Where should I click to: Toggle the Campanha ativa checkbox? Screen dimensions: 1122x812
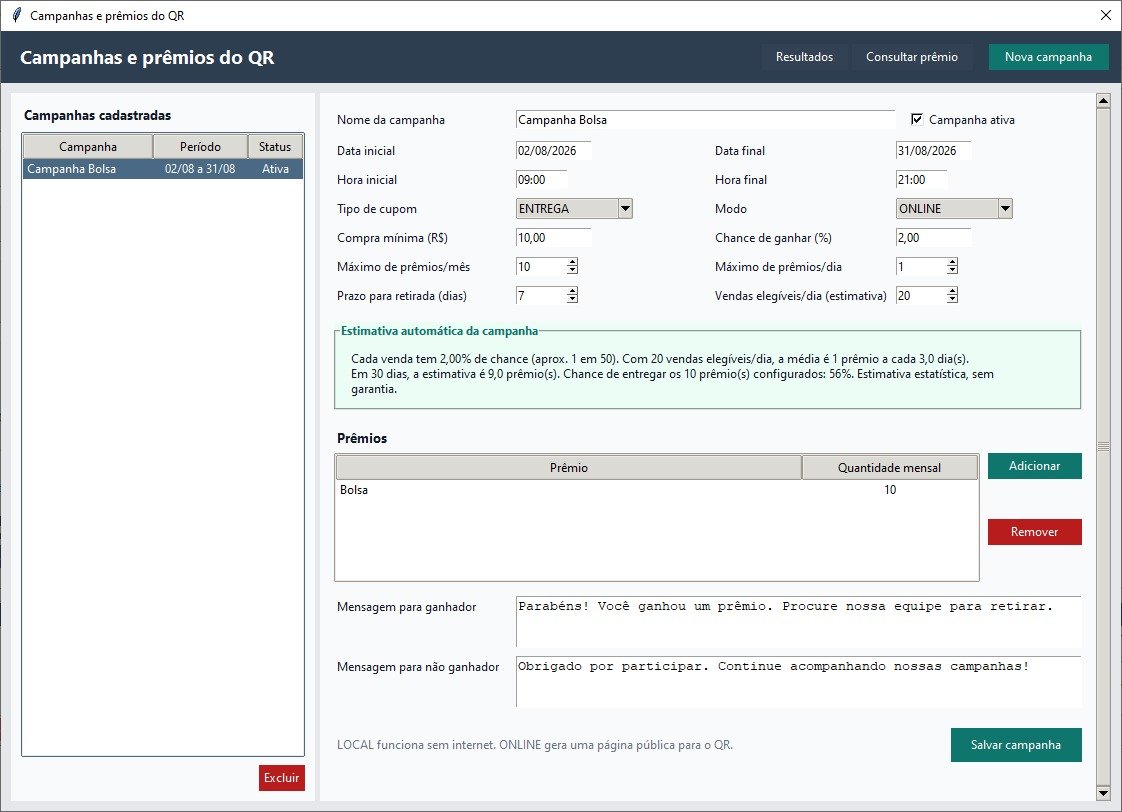tap(917, 119)
